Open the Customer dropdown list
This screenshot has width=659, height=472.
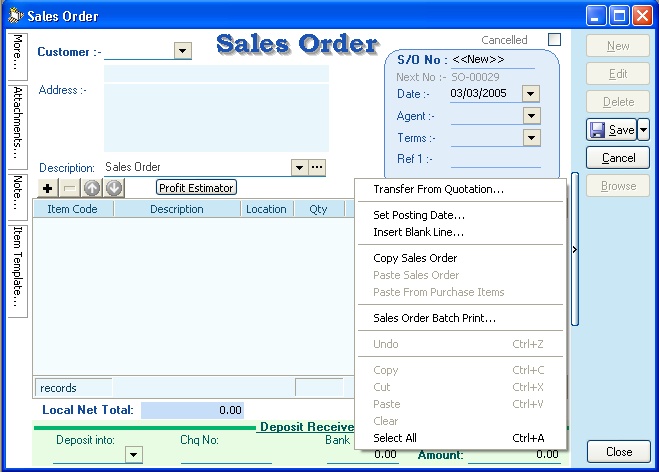point(182,51)
